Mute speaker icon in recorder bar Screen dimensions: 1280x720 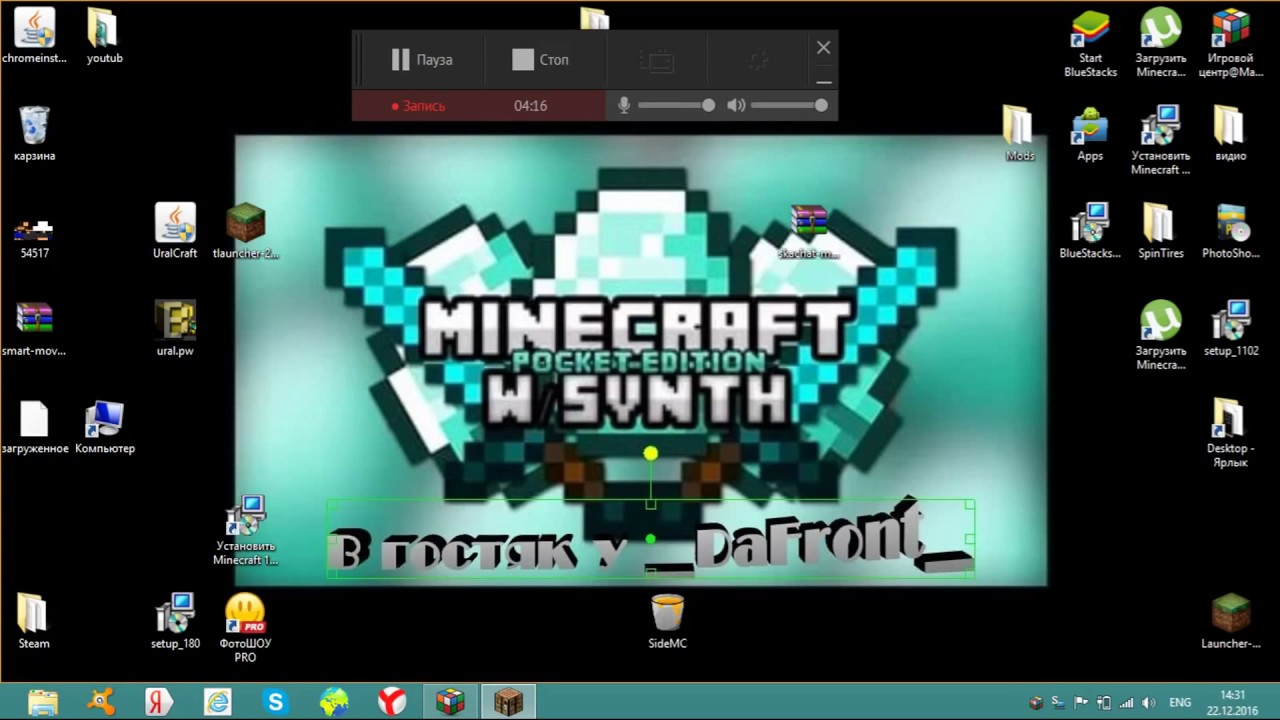tap(736, 105)
